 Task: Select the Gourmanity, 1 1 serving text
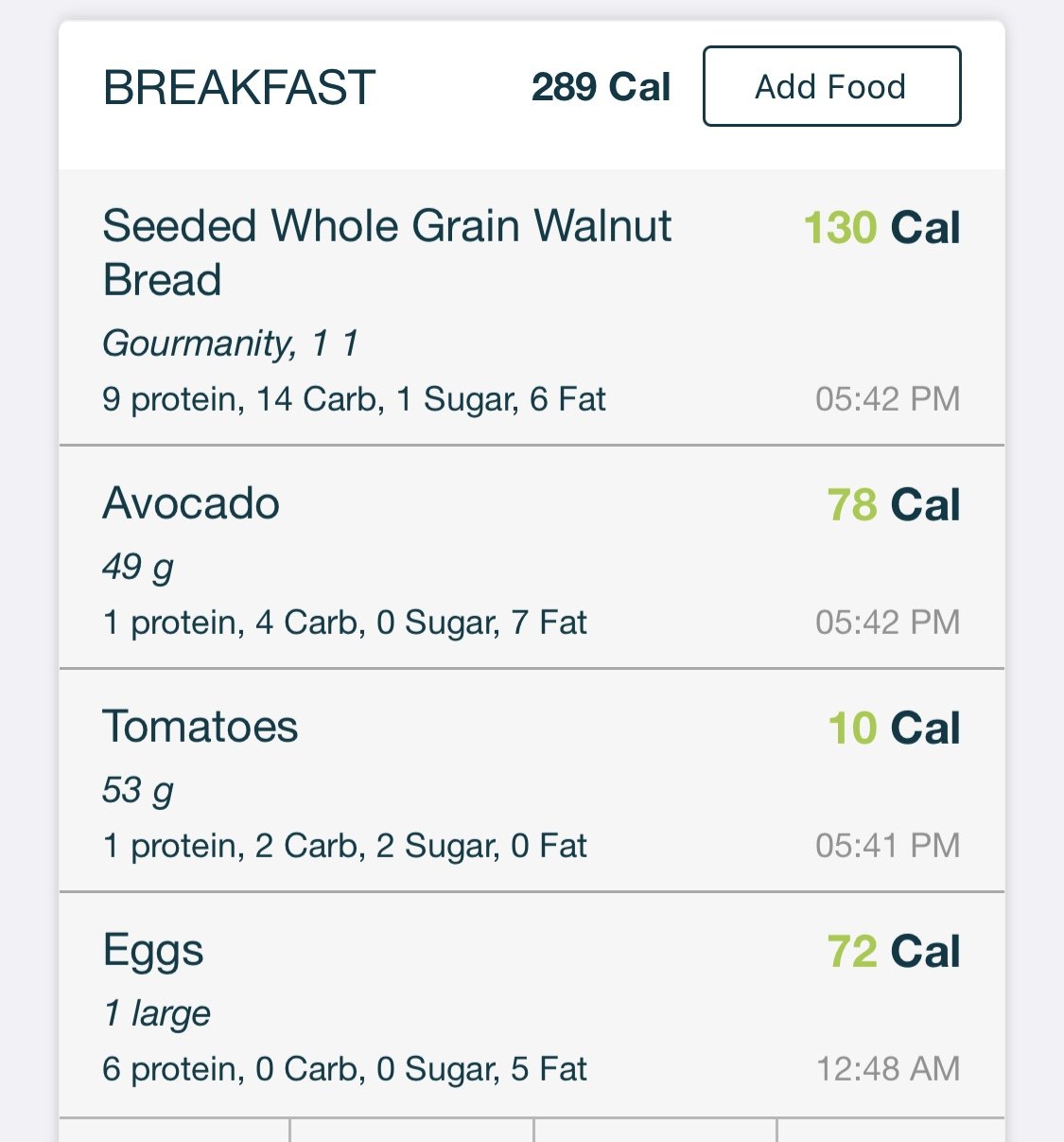pos(231,343)
